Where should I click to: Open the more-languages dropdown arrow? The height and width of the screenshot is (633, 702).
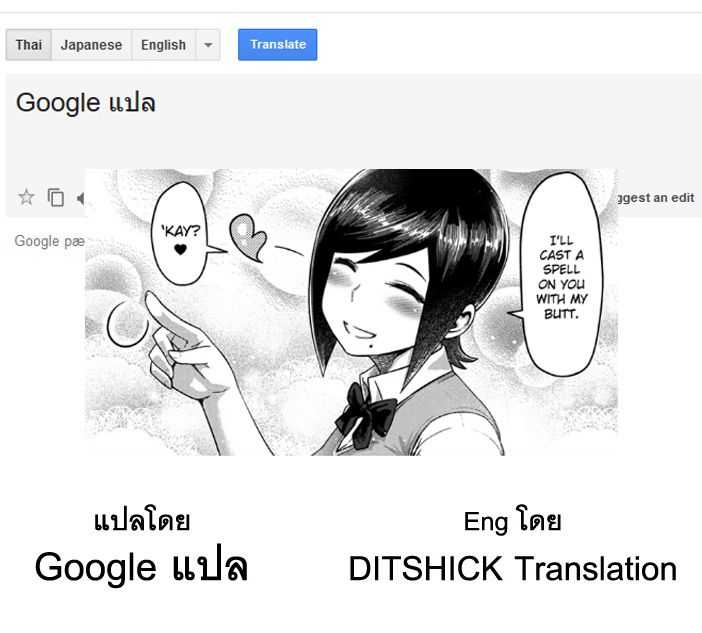point(208,45)
